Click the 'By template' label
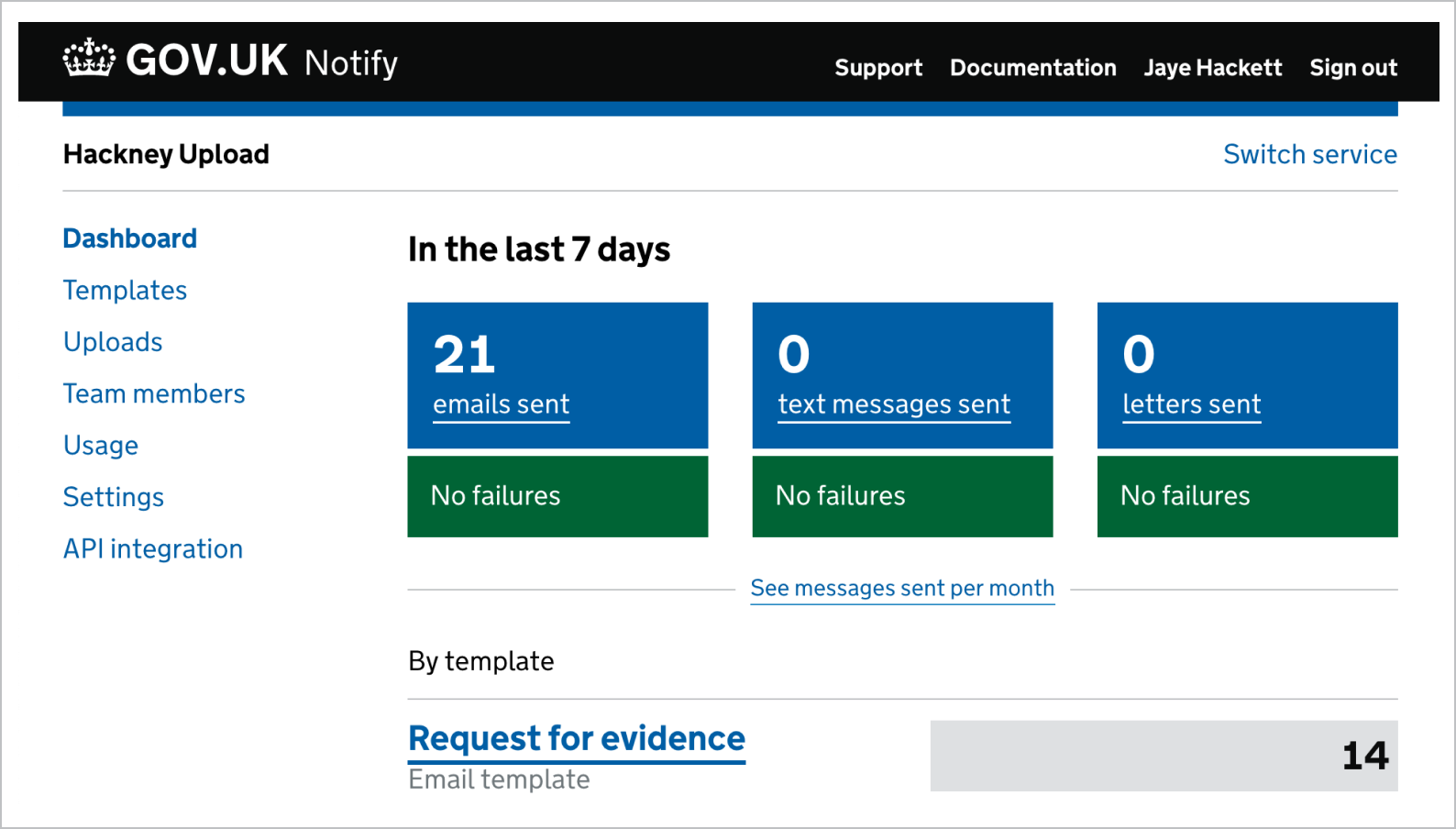1456x829 pixels. pos(481,661)
